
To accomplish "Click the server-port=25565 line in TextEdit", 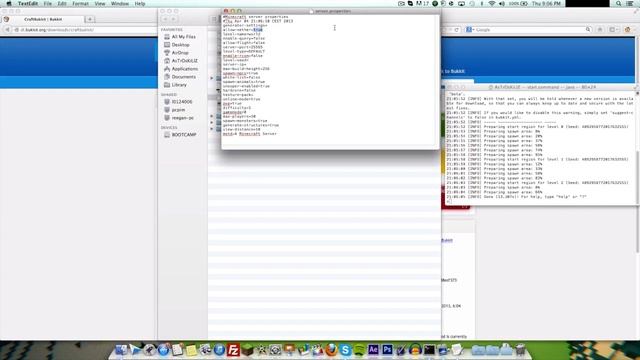I will (x=243, y=47).
